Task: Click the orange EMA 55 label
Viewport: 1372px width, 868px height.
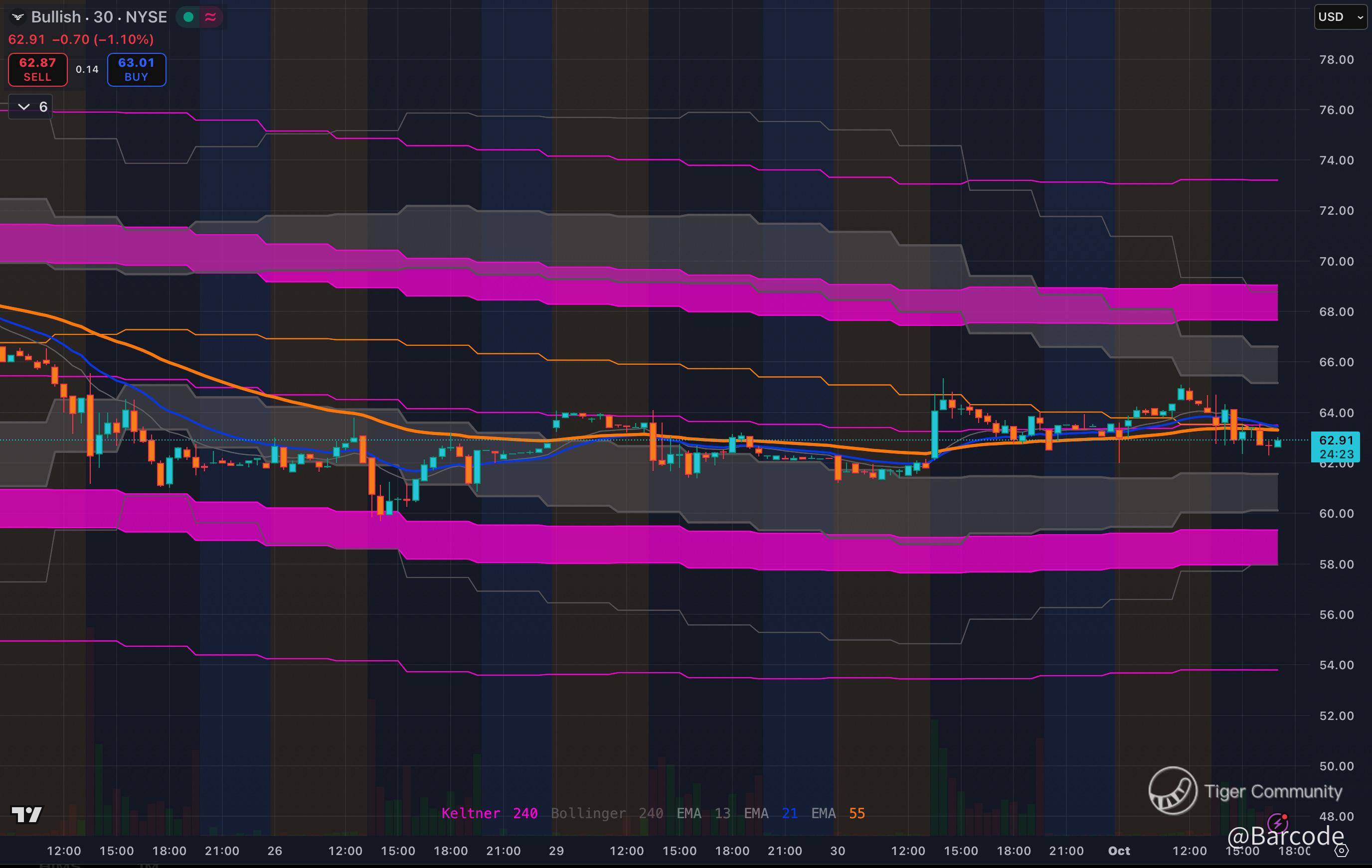Action: click(x=838, y=813)
